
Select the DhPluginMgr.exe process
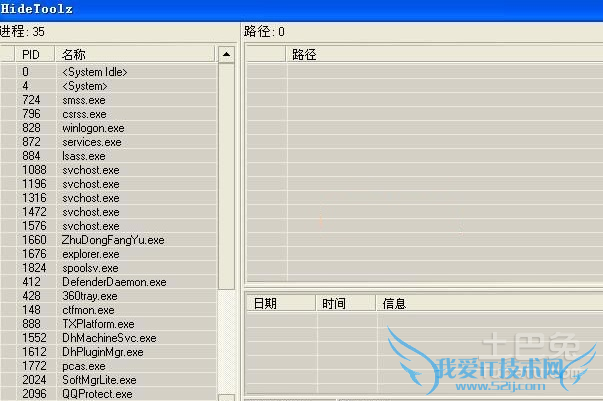click(108, 352)
